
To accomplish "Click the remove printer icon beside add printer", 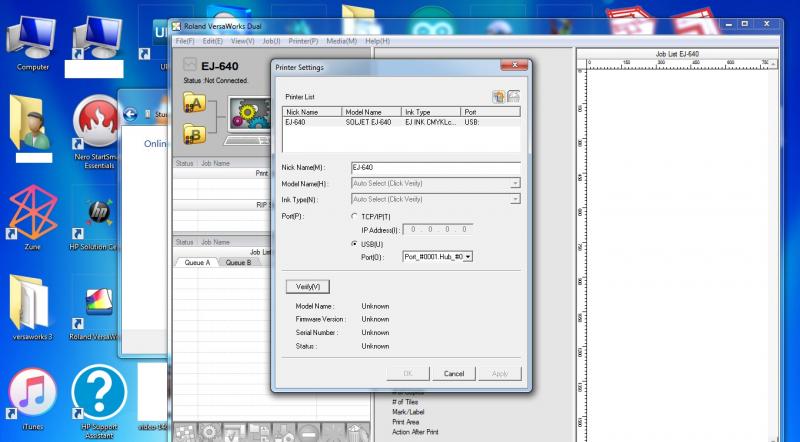I will point(513,96).
